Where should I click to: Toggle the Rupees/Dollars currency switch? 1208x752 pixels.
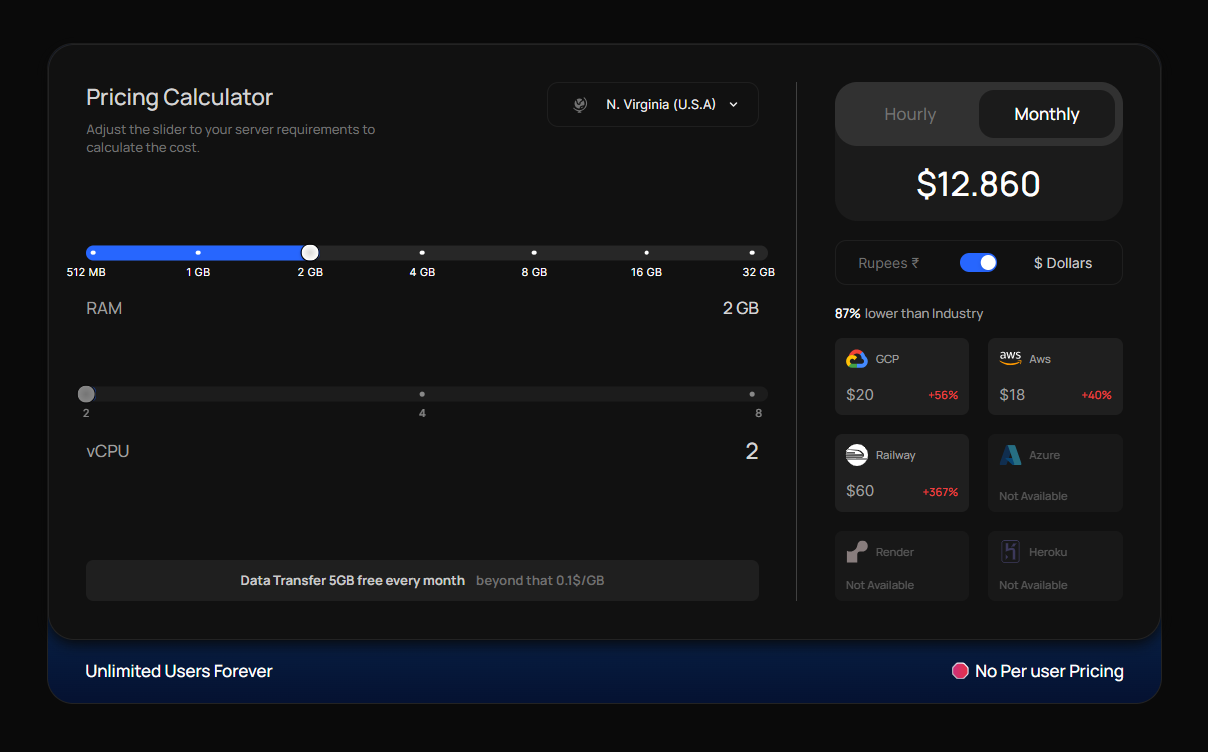[978, 263]
